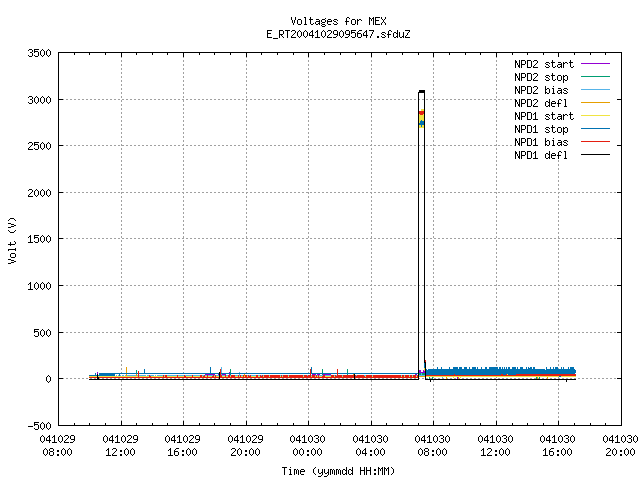Viewport: 640px width, 480px height.
Task: Click the Time (yymmdd HH:MM) x-axis title
Action: click(338, 471)
